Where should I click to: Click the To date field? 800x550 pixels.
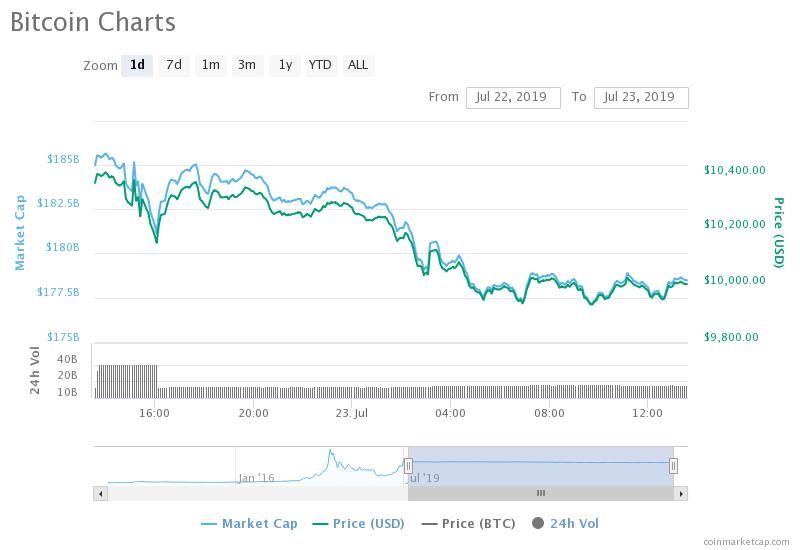pos(641,97)
